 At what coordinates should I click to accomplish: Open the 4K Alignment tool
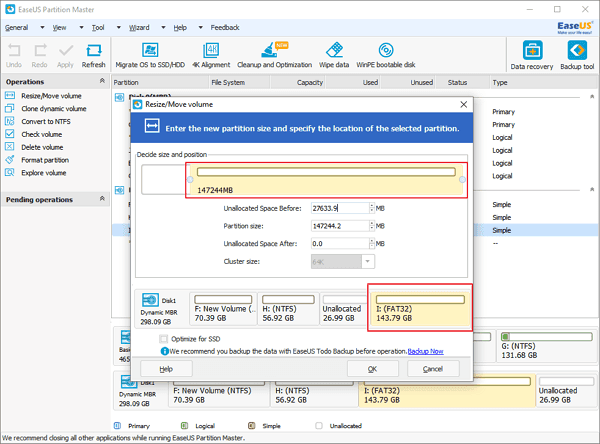[211, 56]
